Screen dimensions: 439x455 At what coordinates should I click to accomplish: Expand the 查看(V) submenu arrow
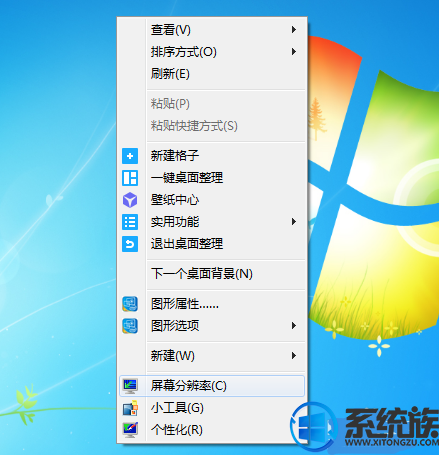[x=294, y=30]
